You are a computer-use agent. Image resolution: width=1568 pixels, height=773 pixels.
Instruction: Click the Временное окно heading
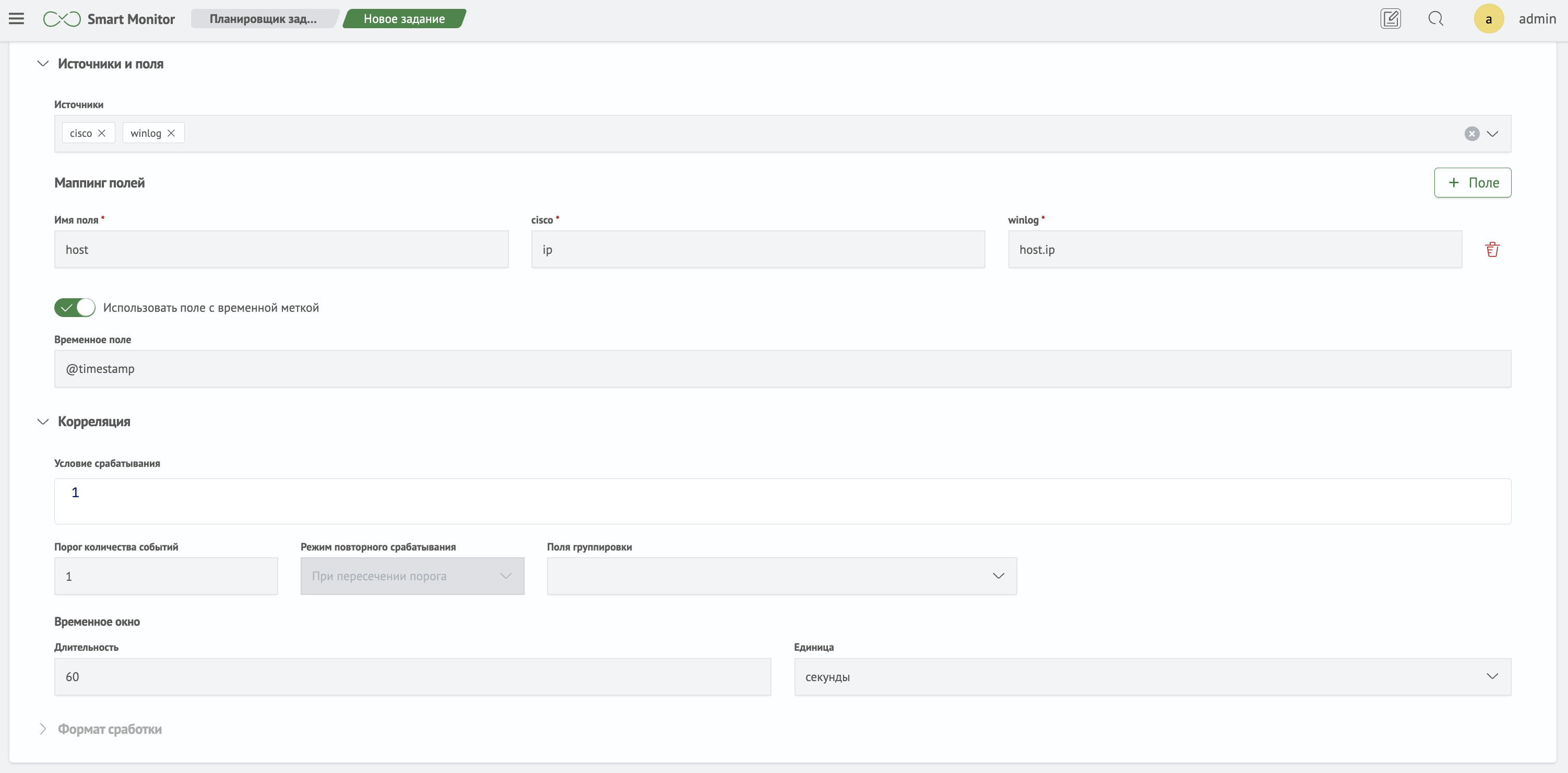coord(97,622)
